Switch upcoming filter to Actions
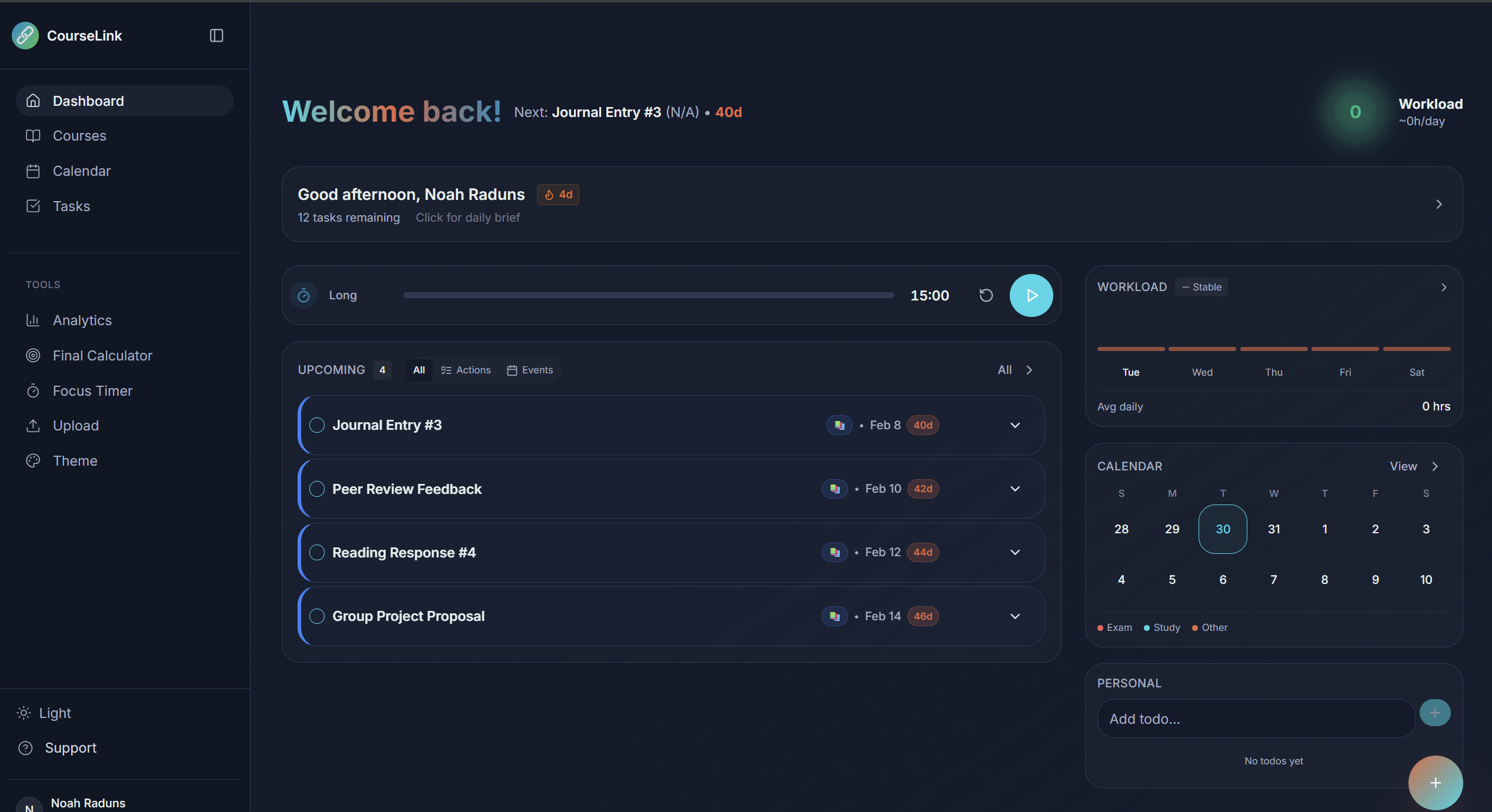Screen dimensions: 1492x812 click(466, 370)
